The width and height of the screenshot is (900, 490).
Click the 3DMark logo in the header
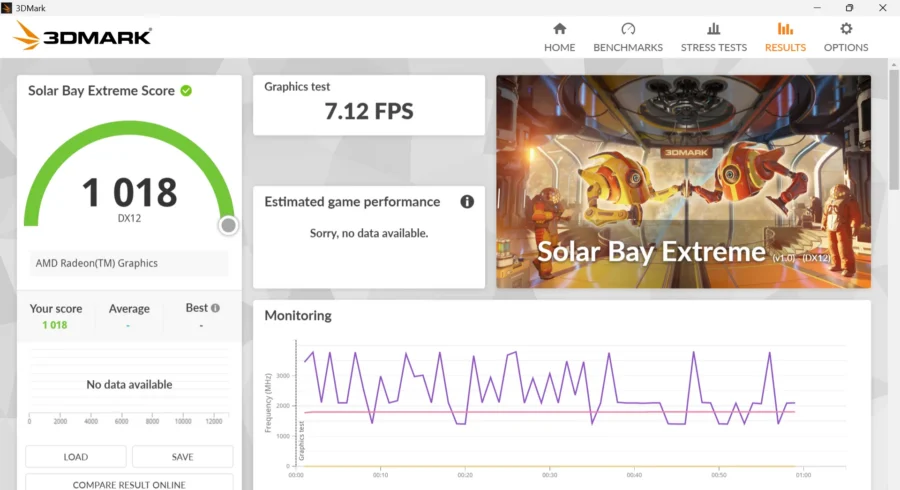83,36
